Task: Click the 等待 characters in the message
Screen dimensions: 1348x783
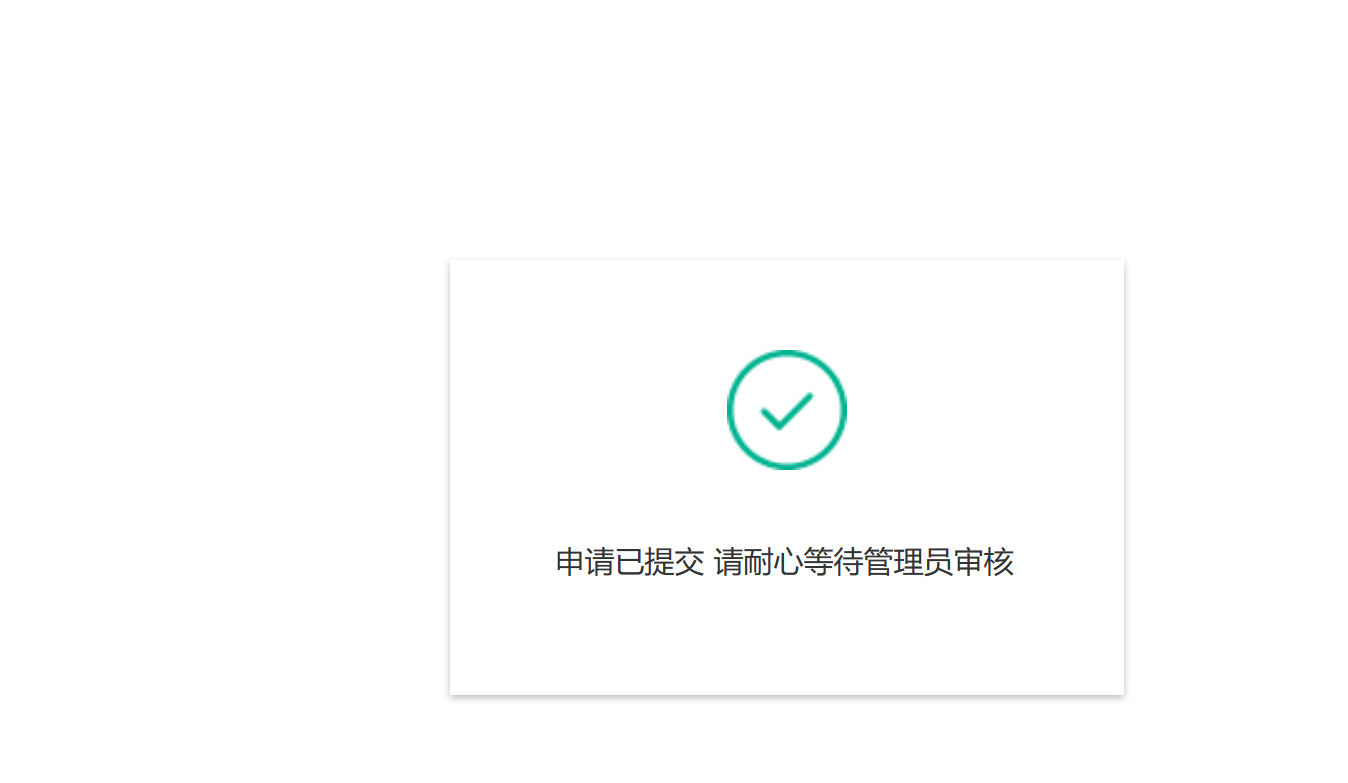Action: pyautogui.click(x=835, y=562)
